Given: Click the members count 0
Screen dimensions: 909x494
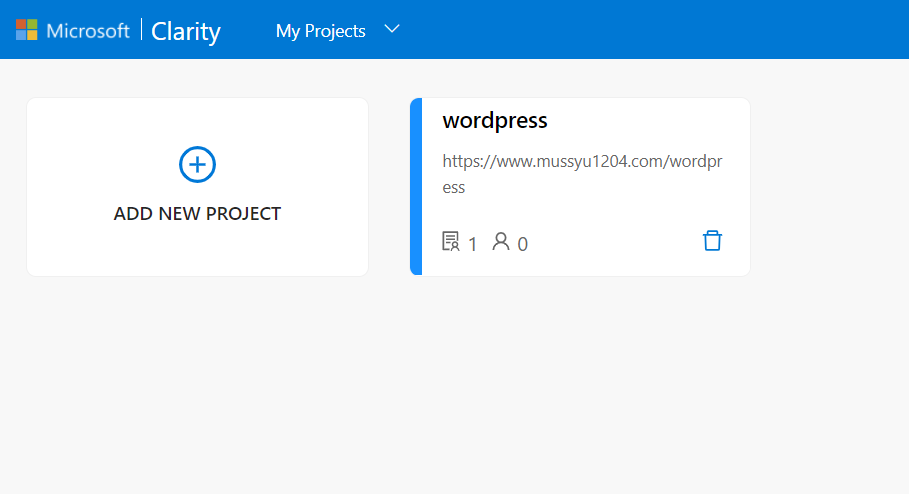Looking at the screenshot, I should [522, 245].
